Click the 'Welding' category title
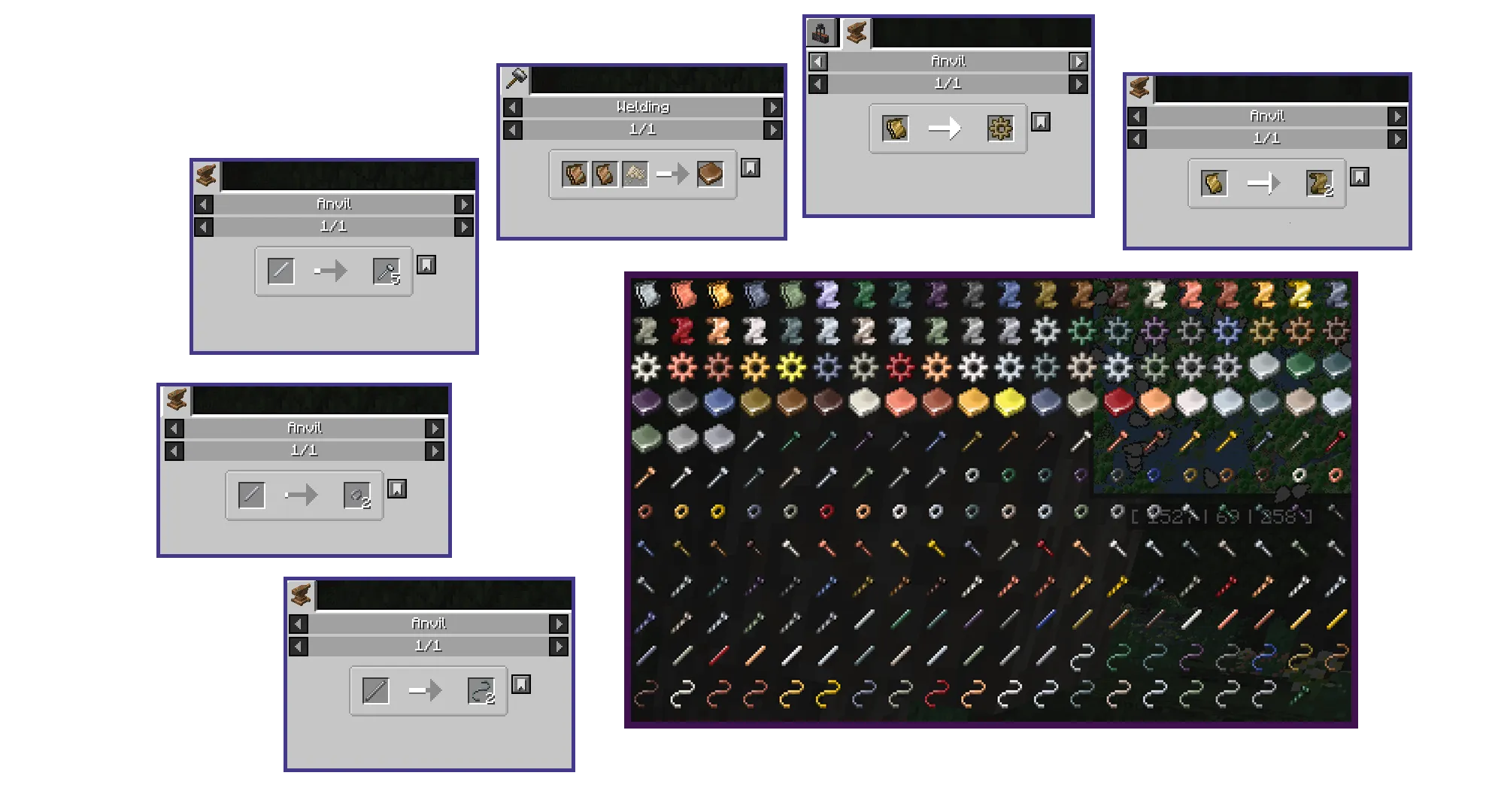 click(x=643, y=107)
